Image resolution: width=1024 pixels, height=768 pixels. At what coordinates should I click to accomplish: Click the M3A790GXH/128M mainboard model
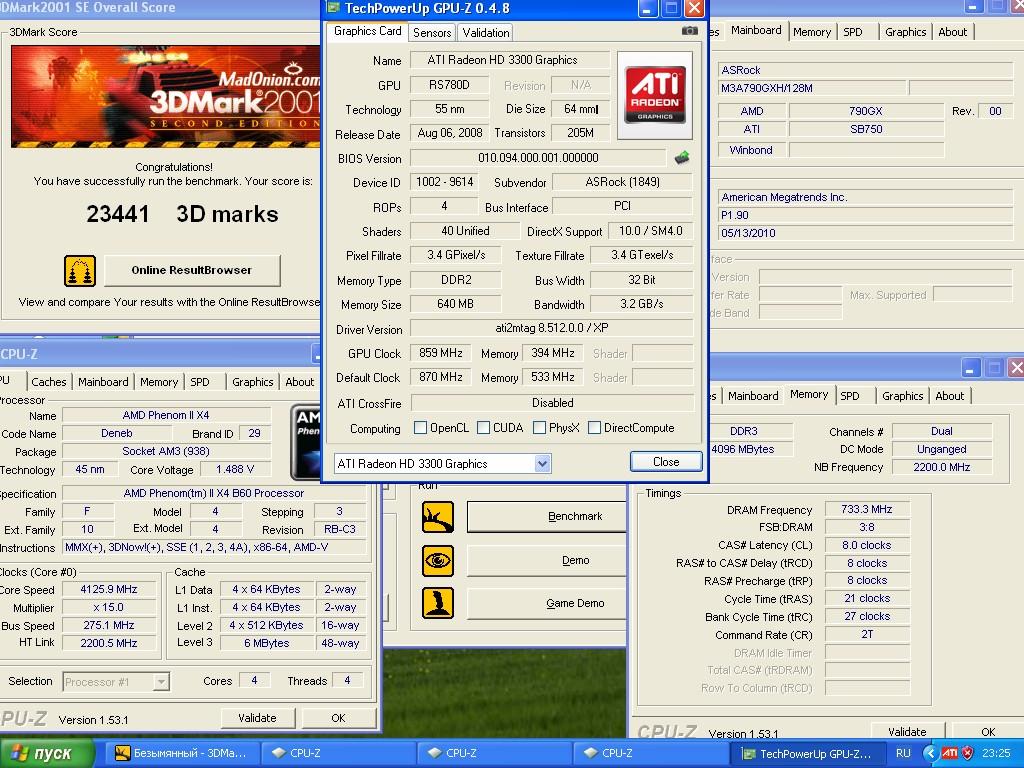812,88
